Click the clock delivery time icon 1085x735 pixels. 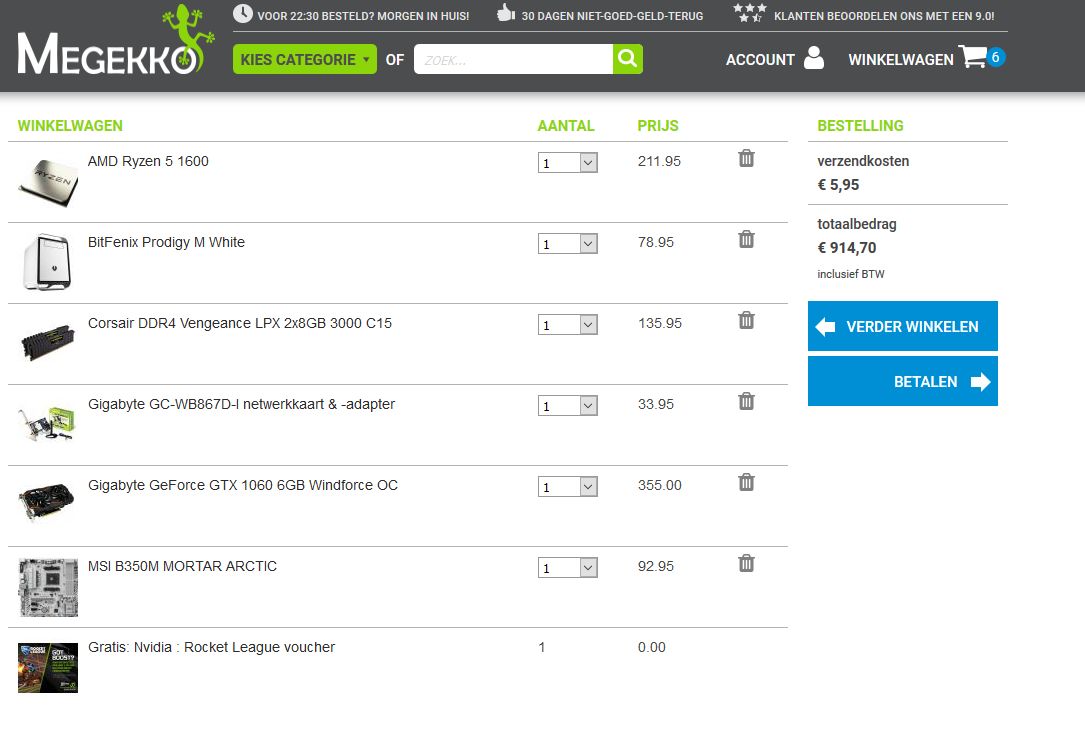click(x=243, y=13)
